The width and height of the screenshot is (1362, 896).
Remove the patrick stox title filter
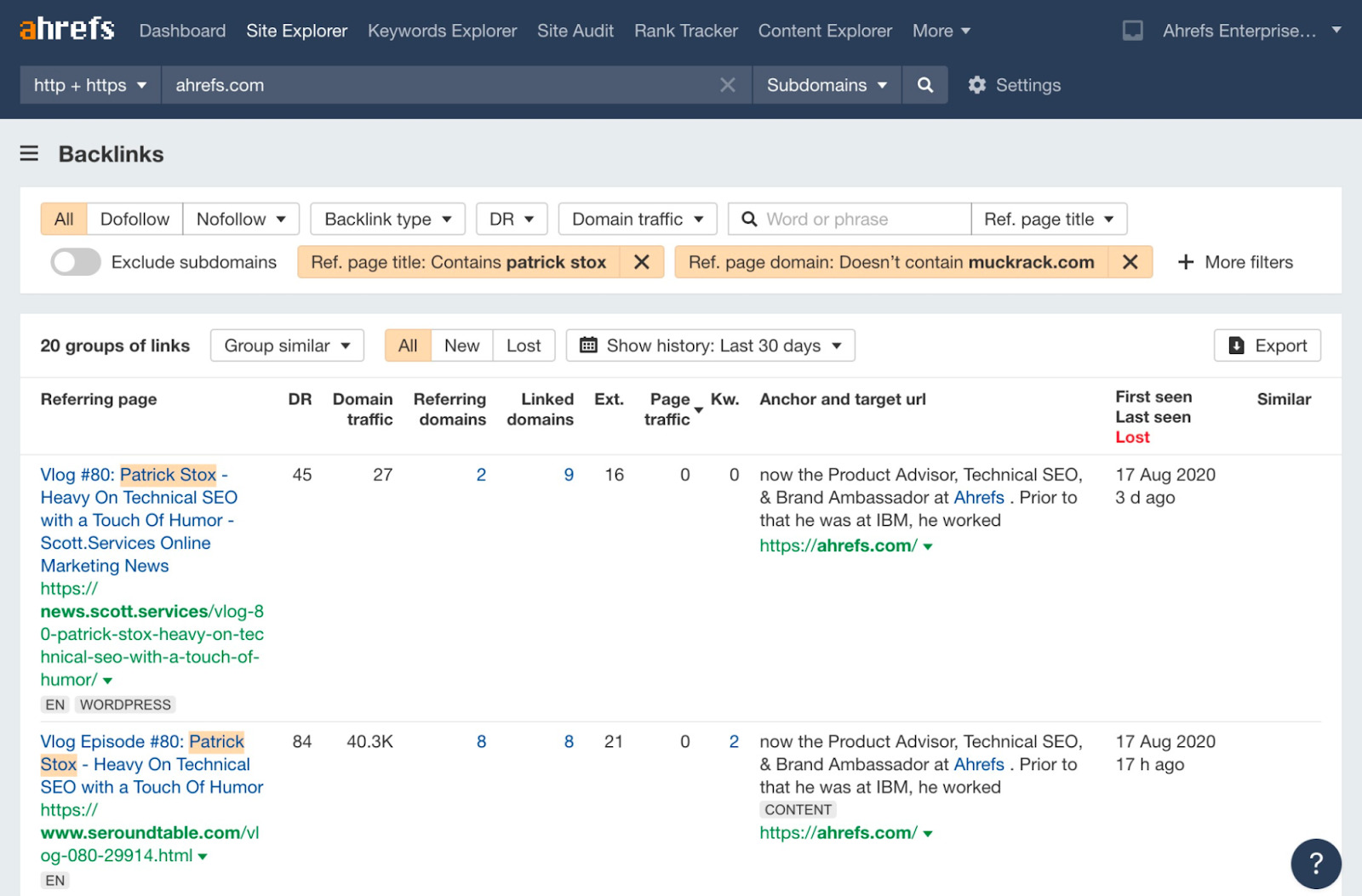click(x=642, y=262)
